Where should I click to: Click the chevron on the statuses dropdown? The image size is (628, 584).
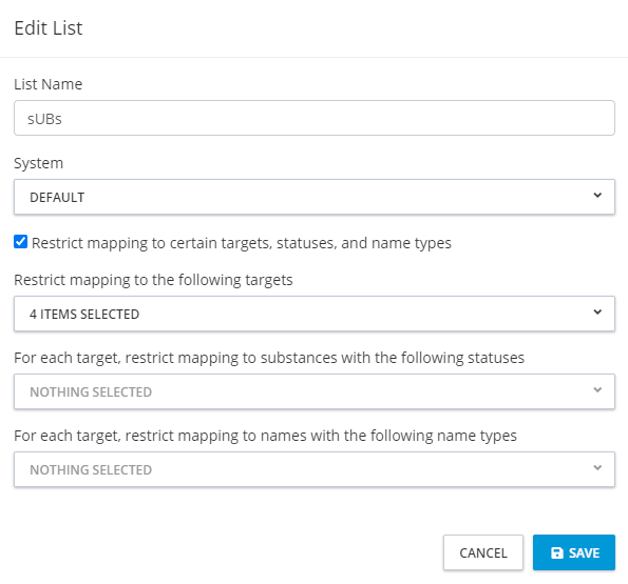coord(597,391)
